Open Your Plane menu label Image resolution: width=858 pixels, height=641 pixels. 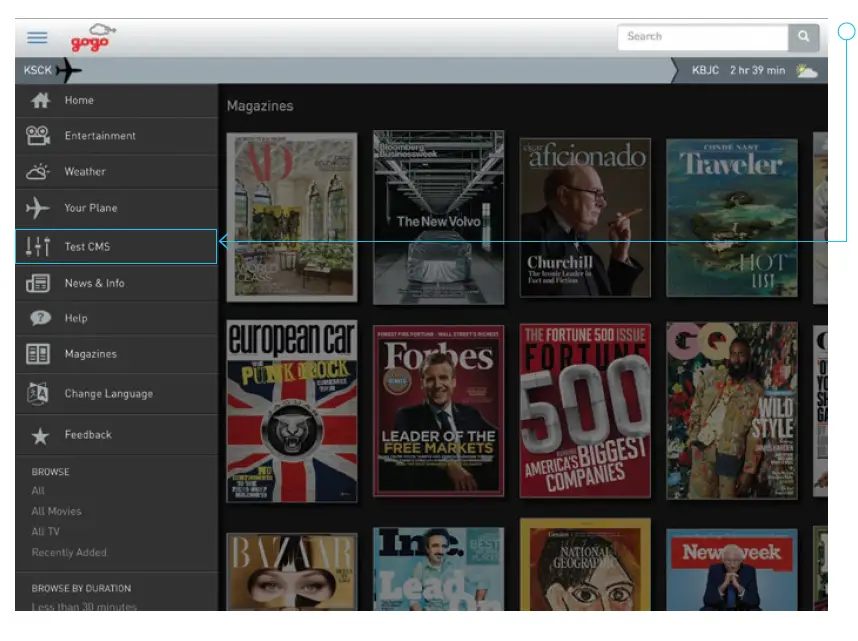click(91, 208)
